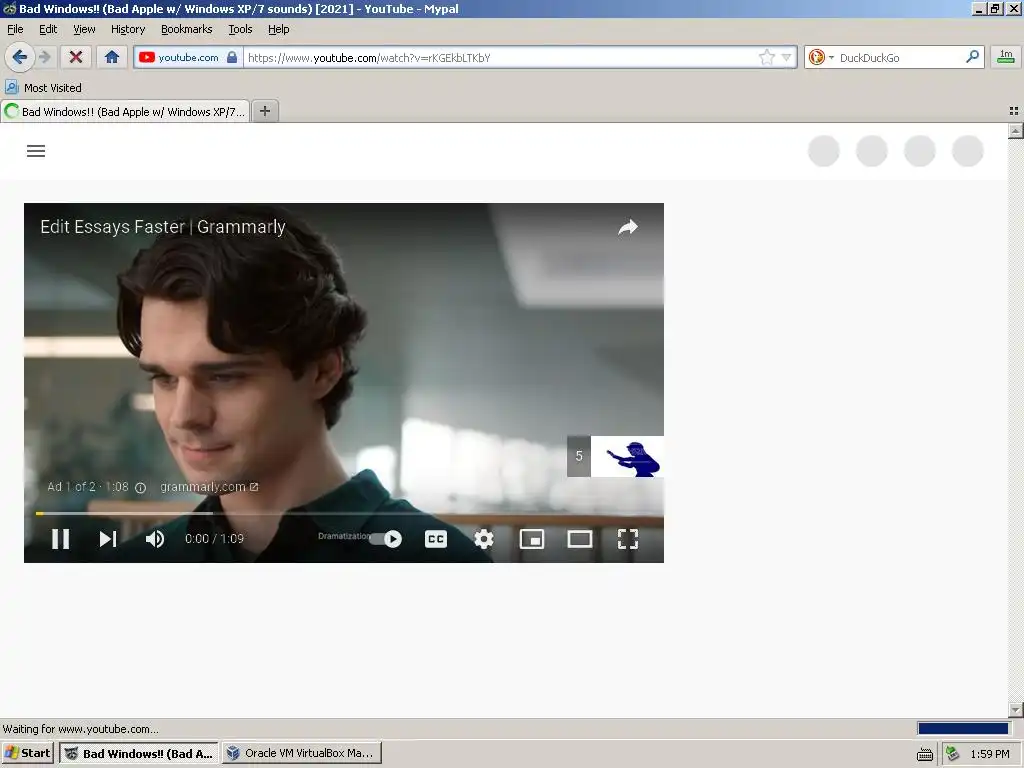Open the Tools menu
Viewport: 1024px width, 768px height.
coord(240,29)
